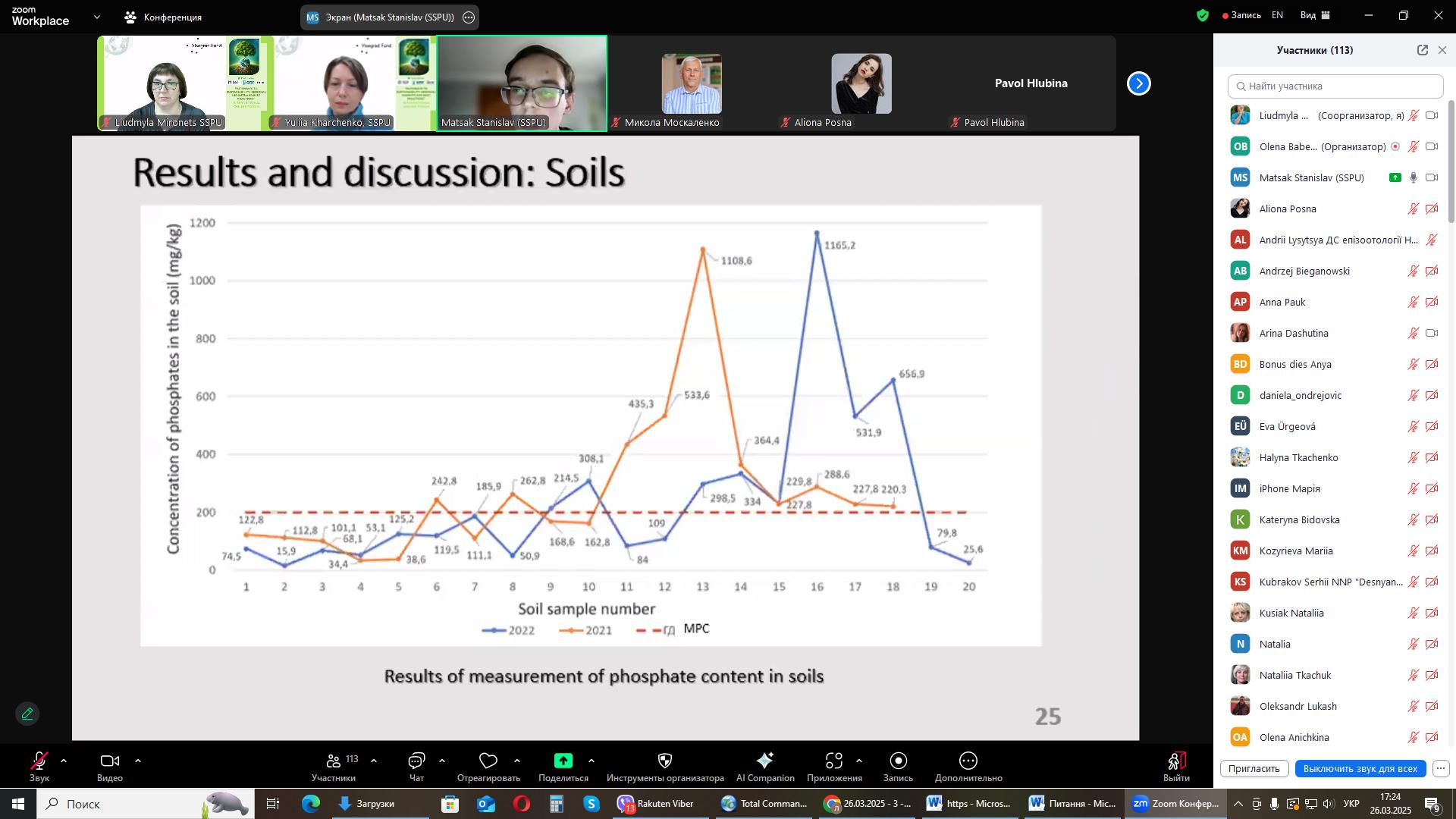The height and width of the screenshot is (819, 1456).
Task: Unmute microphone with the audio button
Action: click(39, 761)
